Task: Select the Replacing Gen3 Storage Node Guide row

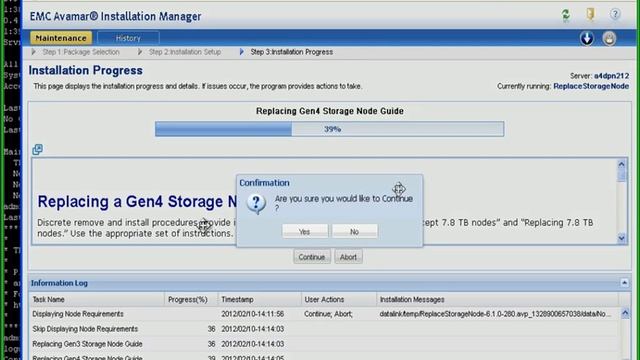Action: coord(324,344)
